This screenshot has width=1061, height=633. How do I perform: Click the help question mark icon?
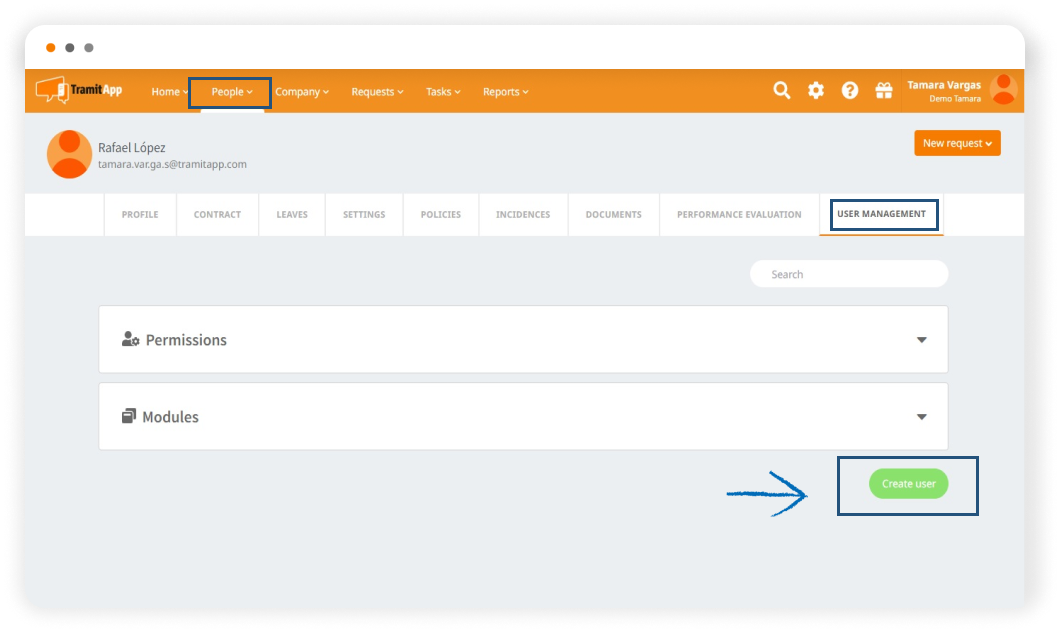[x=850, y=91]
